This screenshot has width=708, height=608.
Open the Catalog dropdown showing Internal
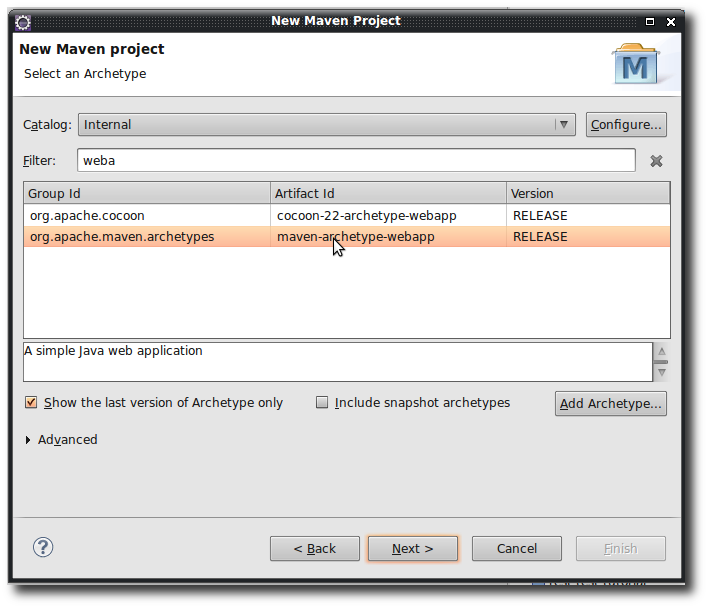pos(326,125)
